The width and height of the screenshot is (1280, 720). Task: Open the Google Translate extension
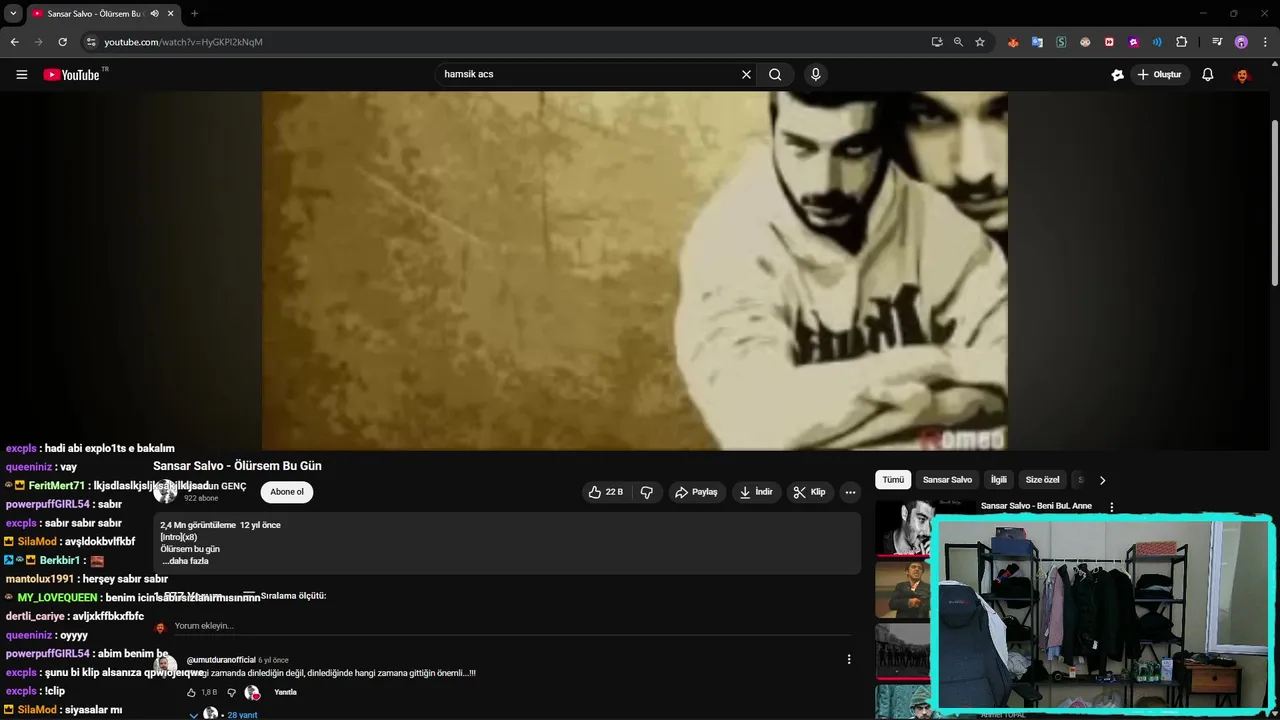(1037, 42)
